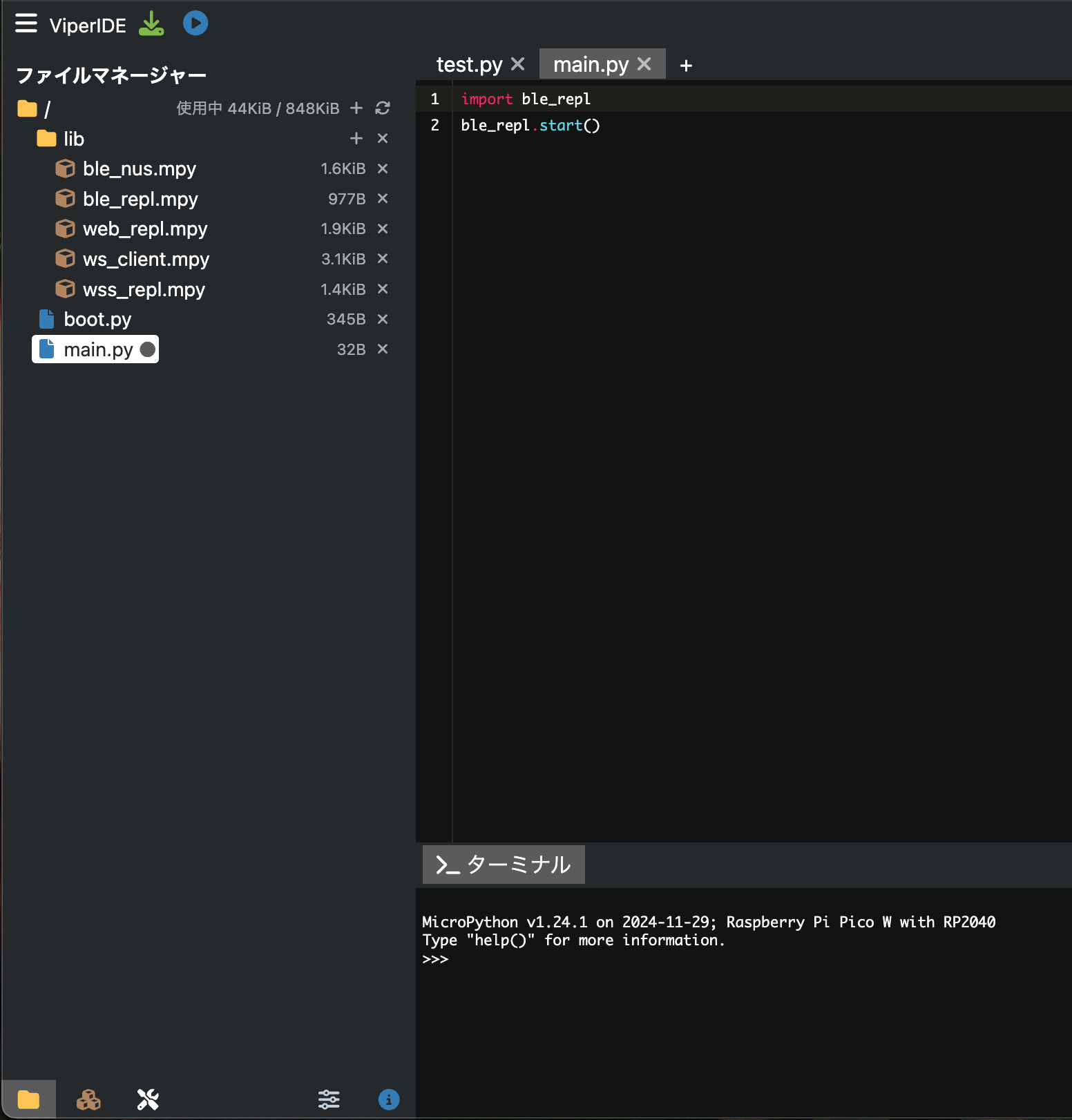Delete ble_nus.mpy
1072x1120 pixels.
coord(383,168)
